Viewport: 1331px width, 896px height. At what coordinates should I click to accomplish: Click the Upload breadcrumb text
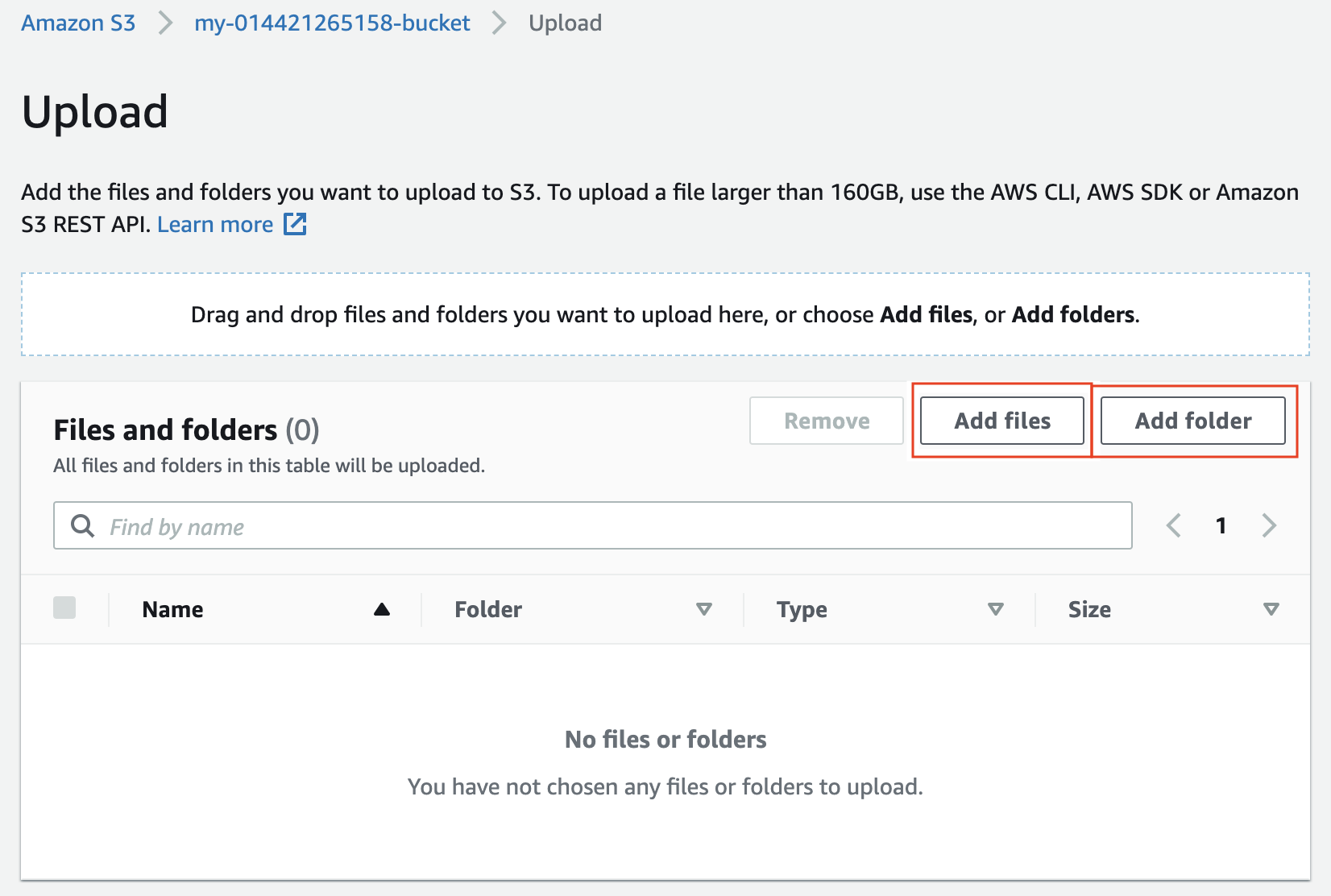tap(565, 23)
